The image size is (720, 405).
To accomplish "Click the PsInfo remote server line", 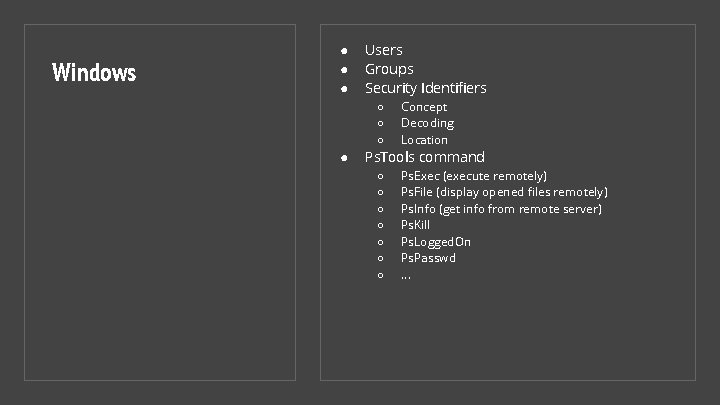I will (501, 209).
